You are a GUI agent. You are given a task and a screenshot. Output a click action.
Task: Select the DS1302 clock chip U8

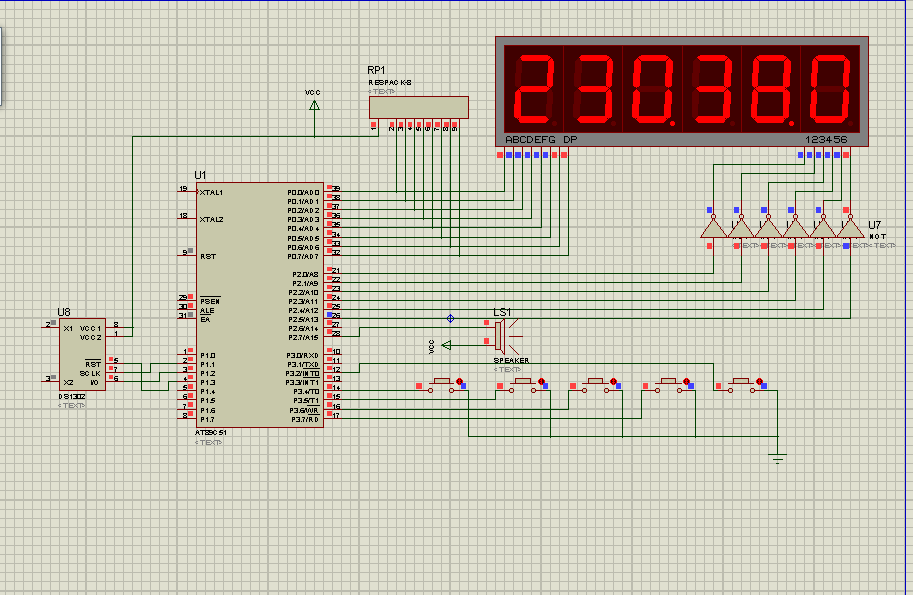click(83, 354)
